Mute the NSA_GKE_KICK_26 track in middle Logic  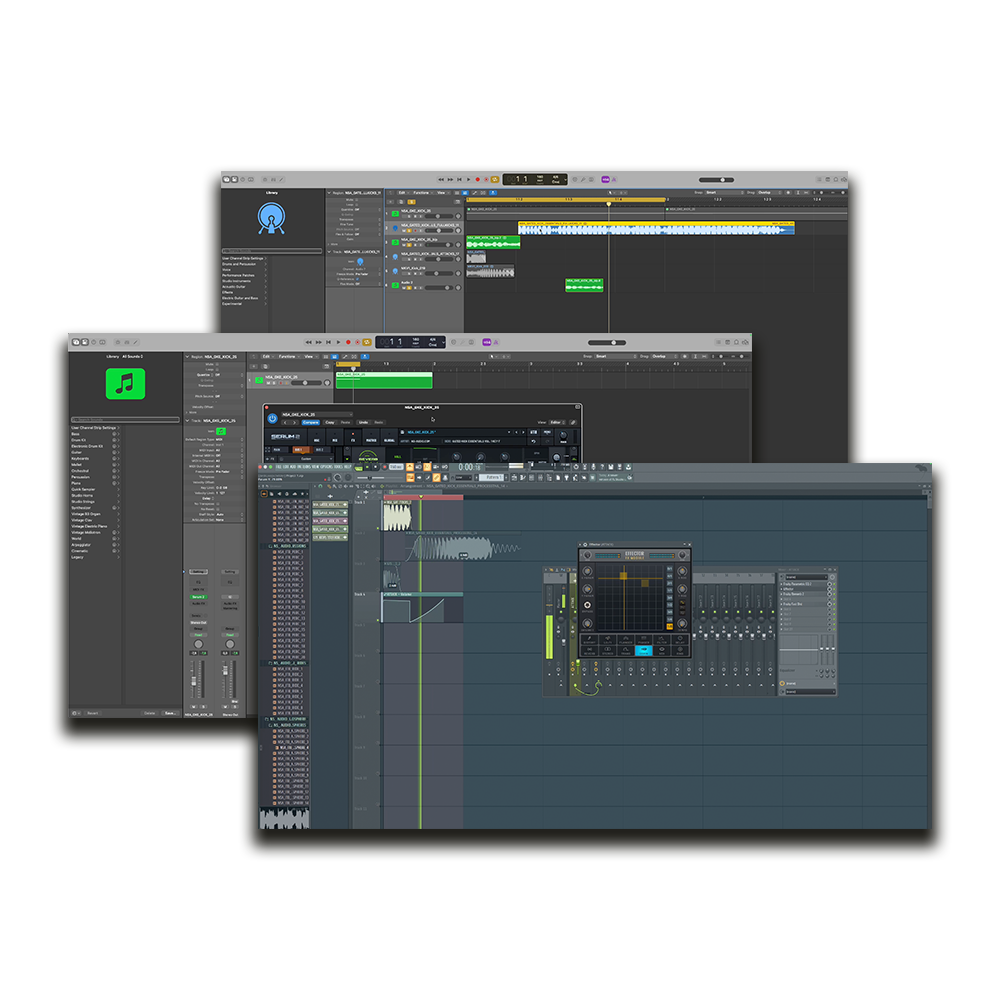point(268,383)
